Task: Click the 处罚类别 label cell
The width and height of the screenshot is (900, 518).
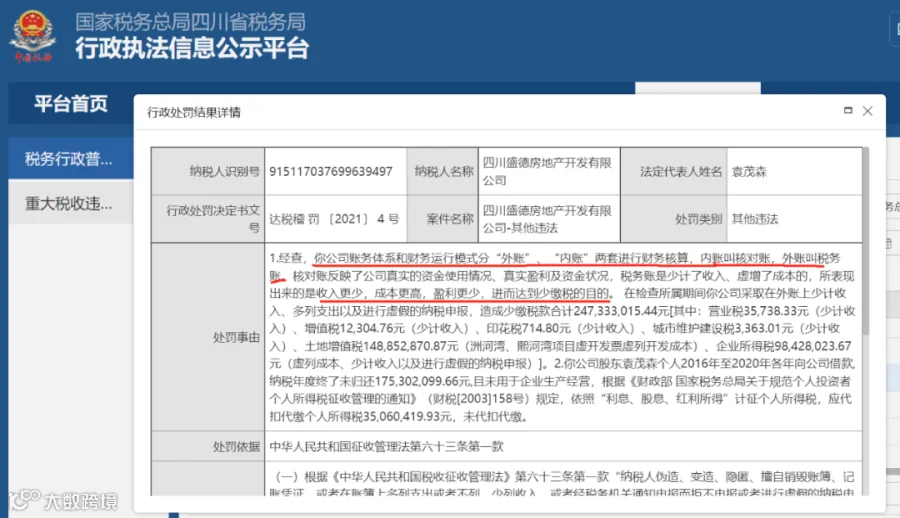Action: pyautogui.click(x=674, y=219)
